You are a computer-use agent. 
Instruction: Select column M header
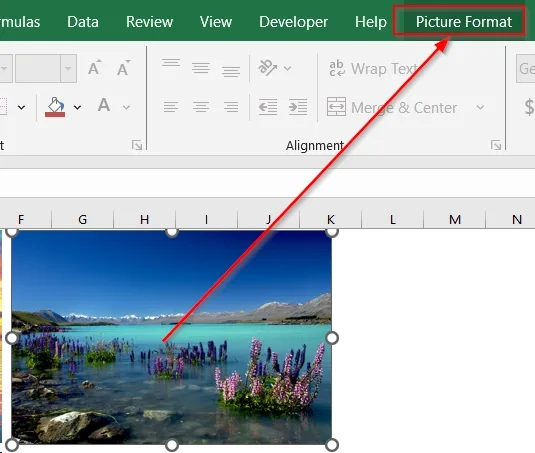(x=454, y=219)
